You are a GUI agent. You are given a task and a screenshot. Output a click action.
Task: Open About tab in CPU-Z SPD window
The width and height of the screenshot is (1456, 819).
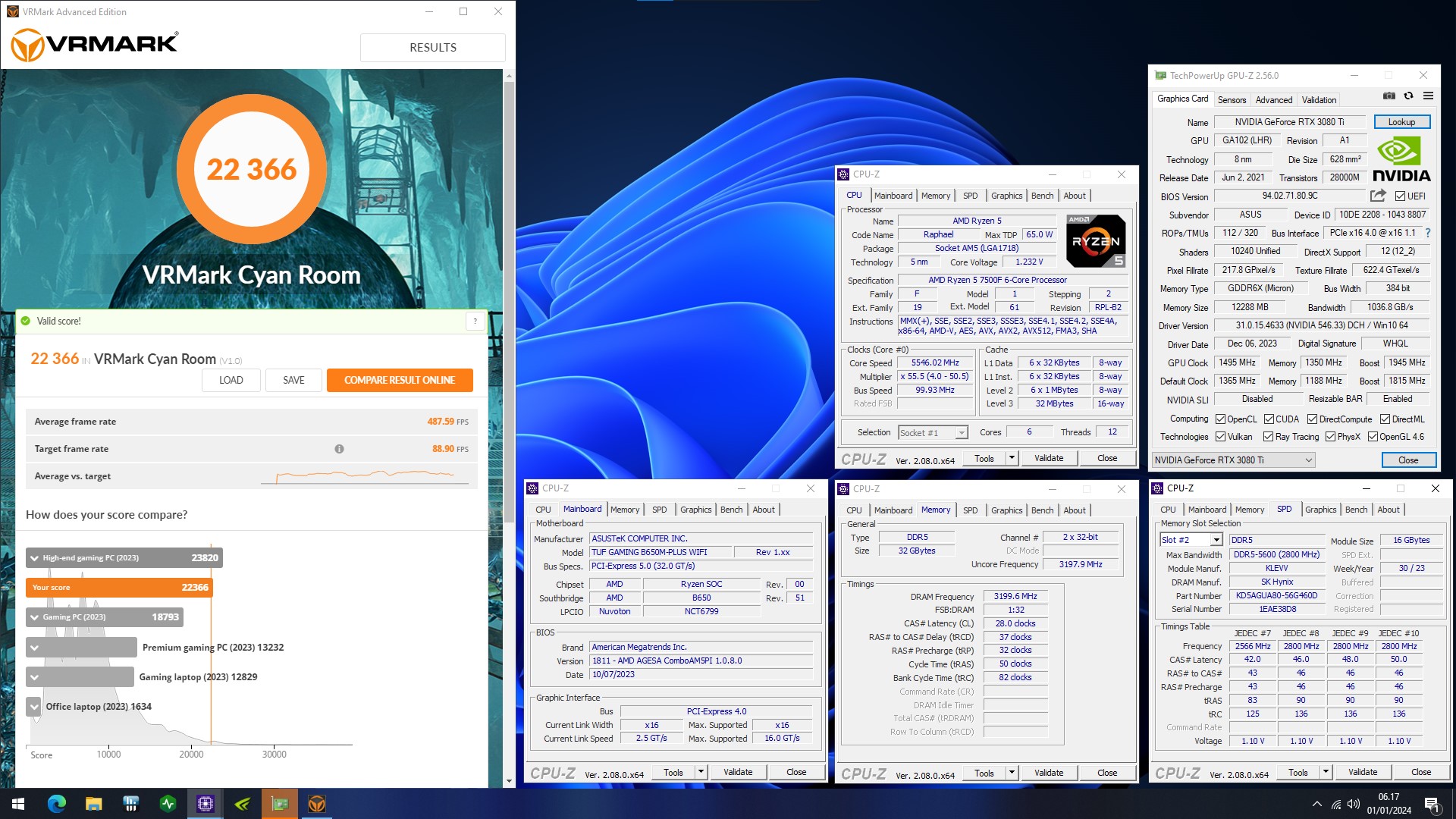pos(1388,510)
